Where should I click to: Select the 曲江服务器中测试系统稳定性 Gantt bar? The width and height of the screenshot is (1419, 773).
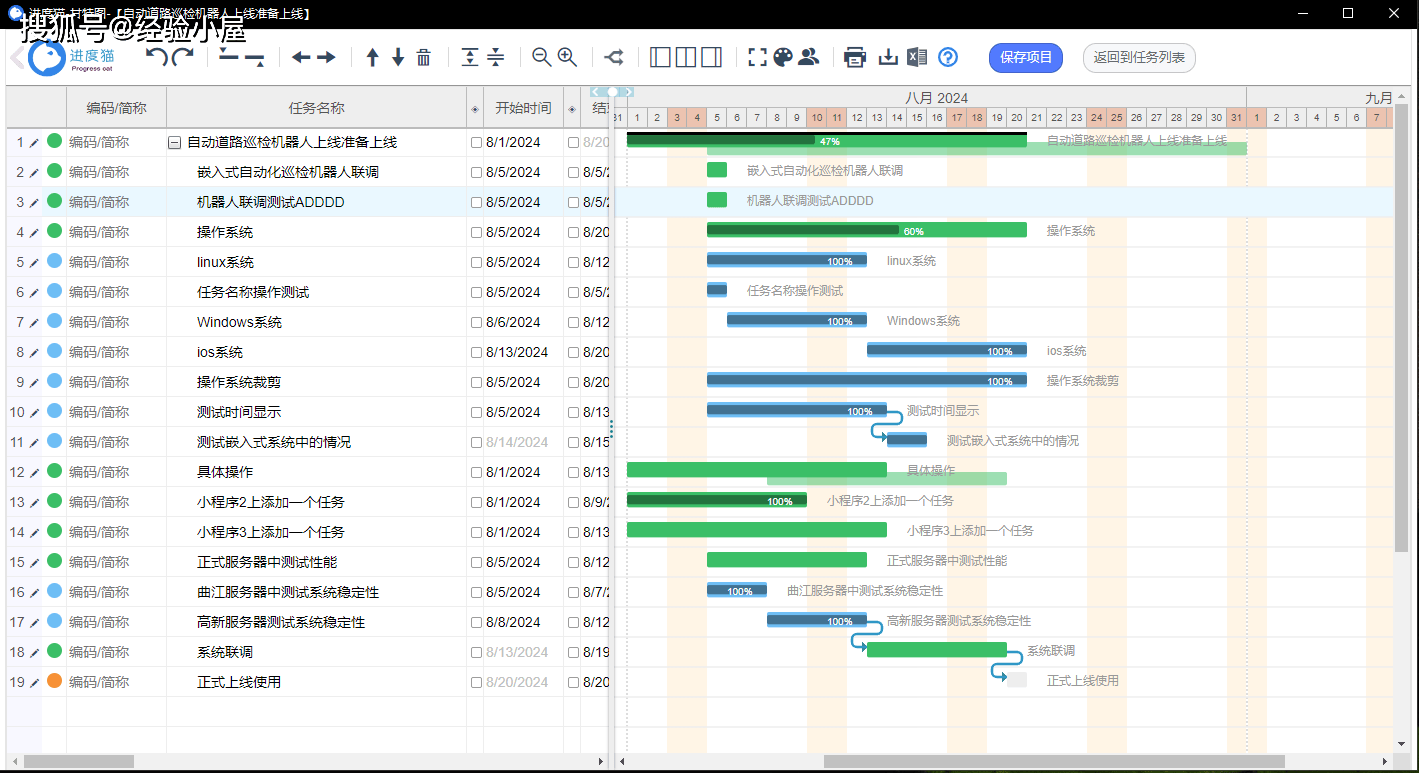[736, 590]
